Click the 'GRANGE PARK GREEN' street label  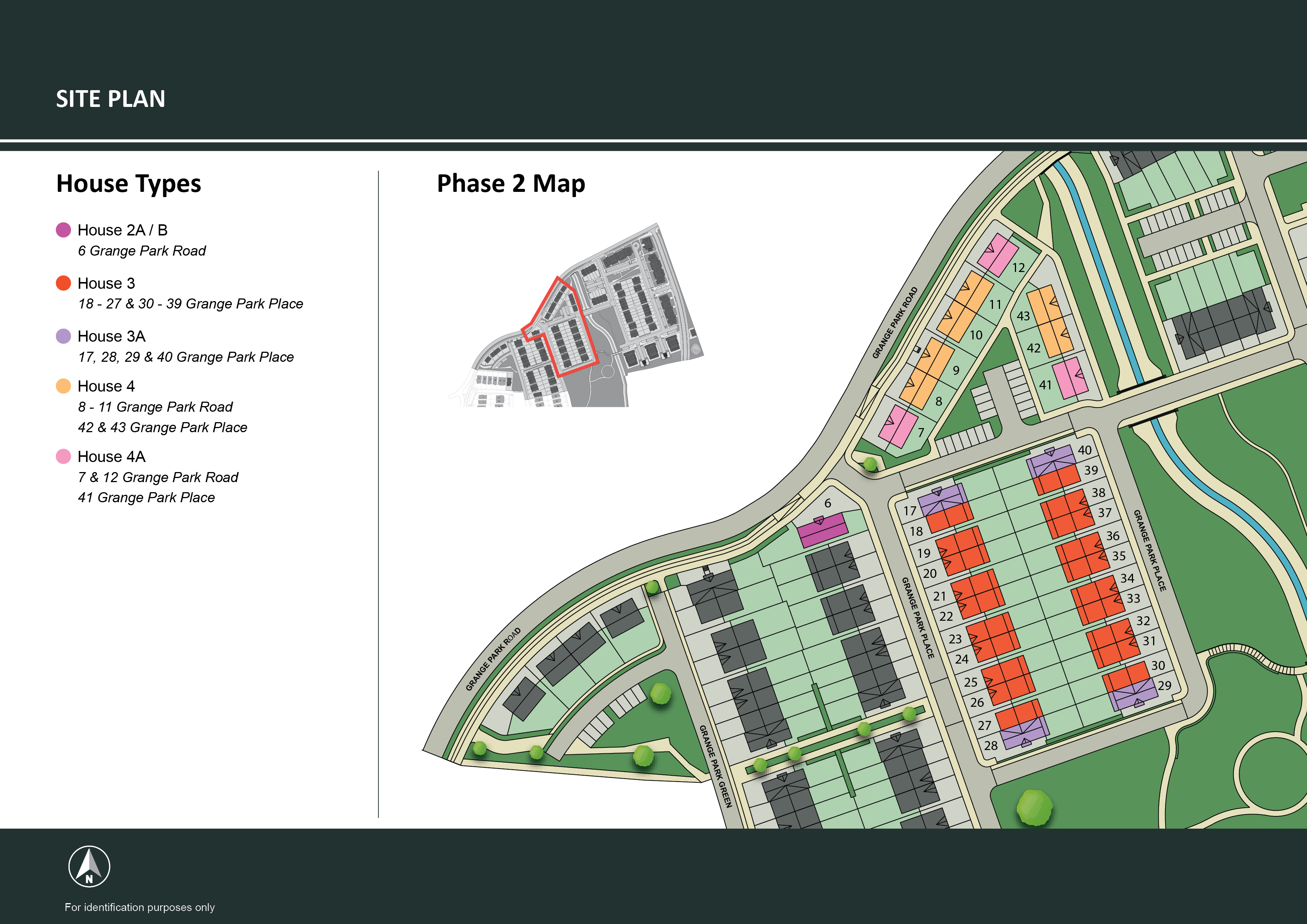point(715,766)
